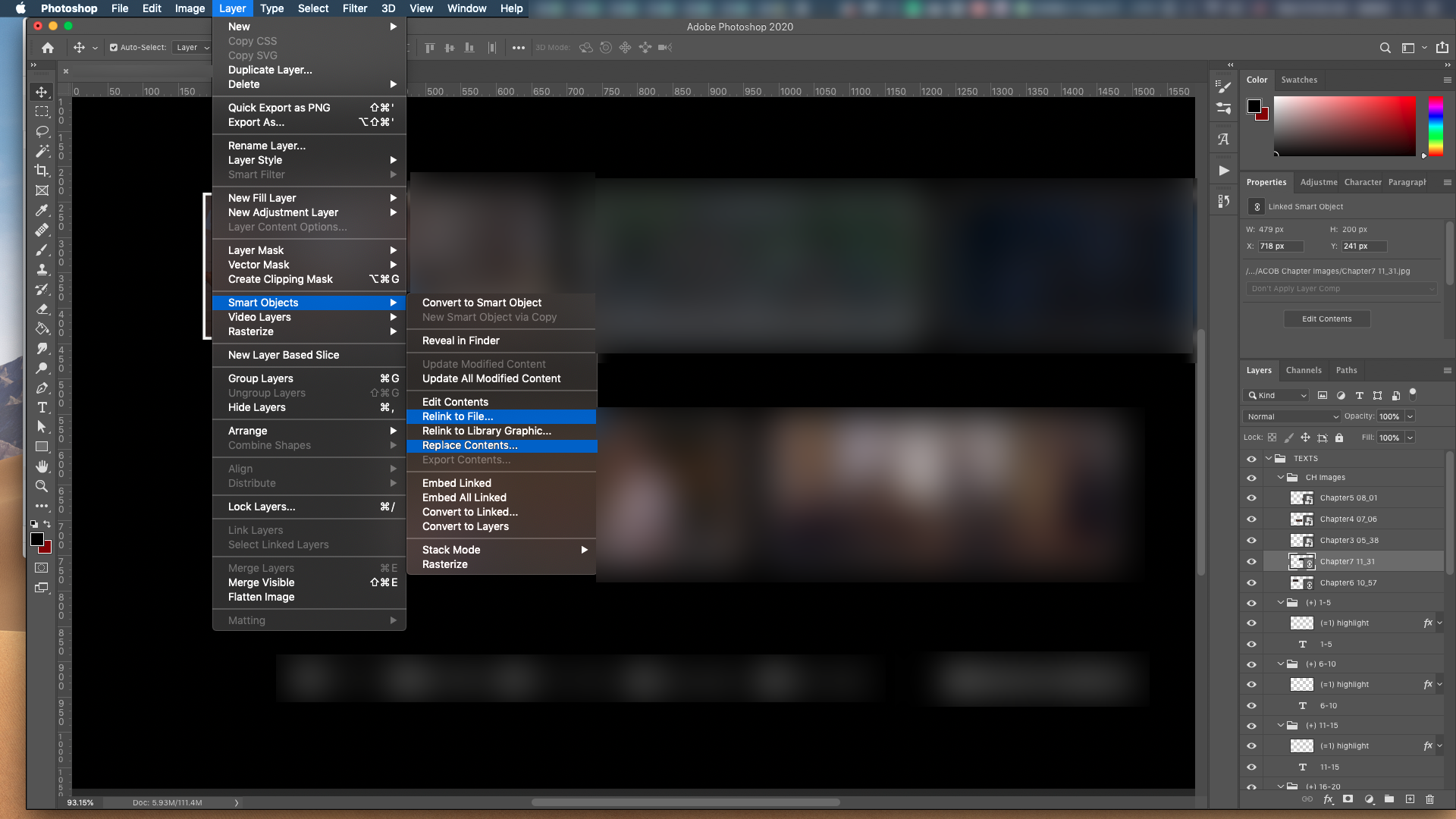Switch to the Channels tab
Viewport: 1456px width, 819px height.
point(1303,370)
